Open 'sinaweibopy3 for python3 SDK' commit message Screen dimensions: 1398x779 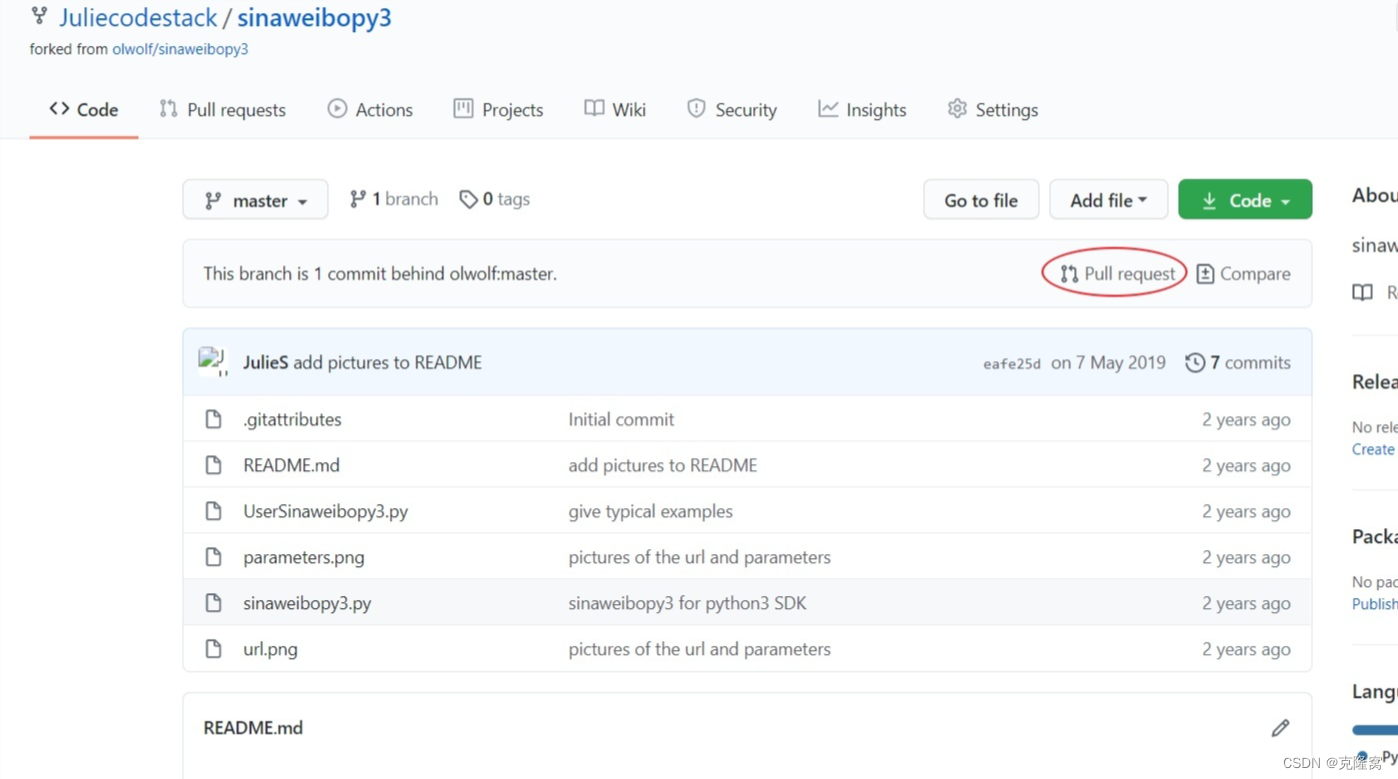pos(687,604)
